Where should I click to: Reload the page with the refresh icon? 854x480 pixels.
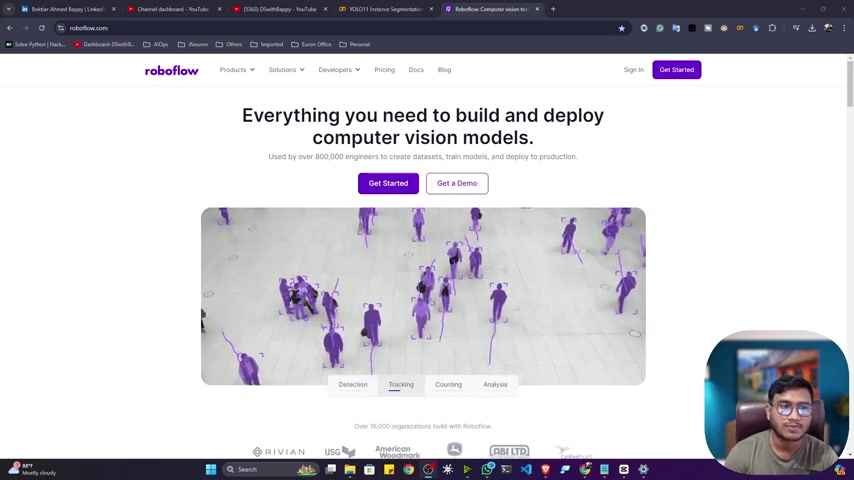click(x=41, y=28)
